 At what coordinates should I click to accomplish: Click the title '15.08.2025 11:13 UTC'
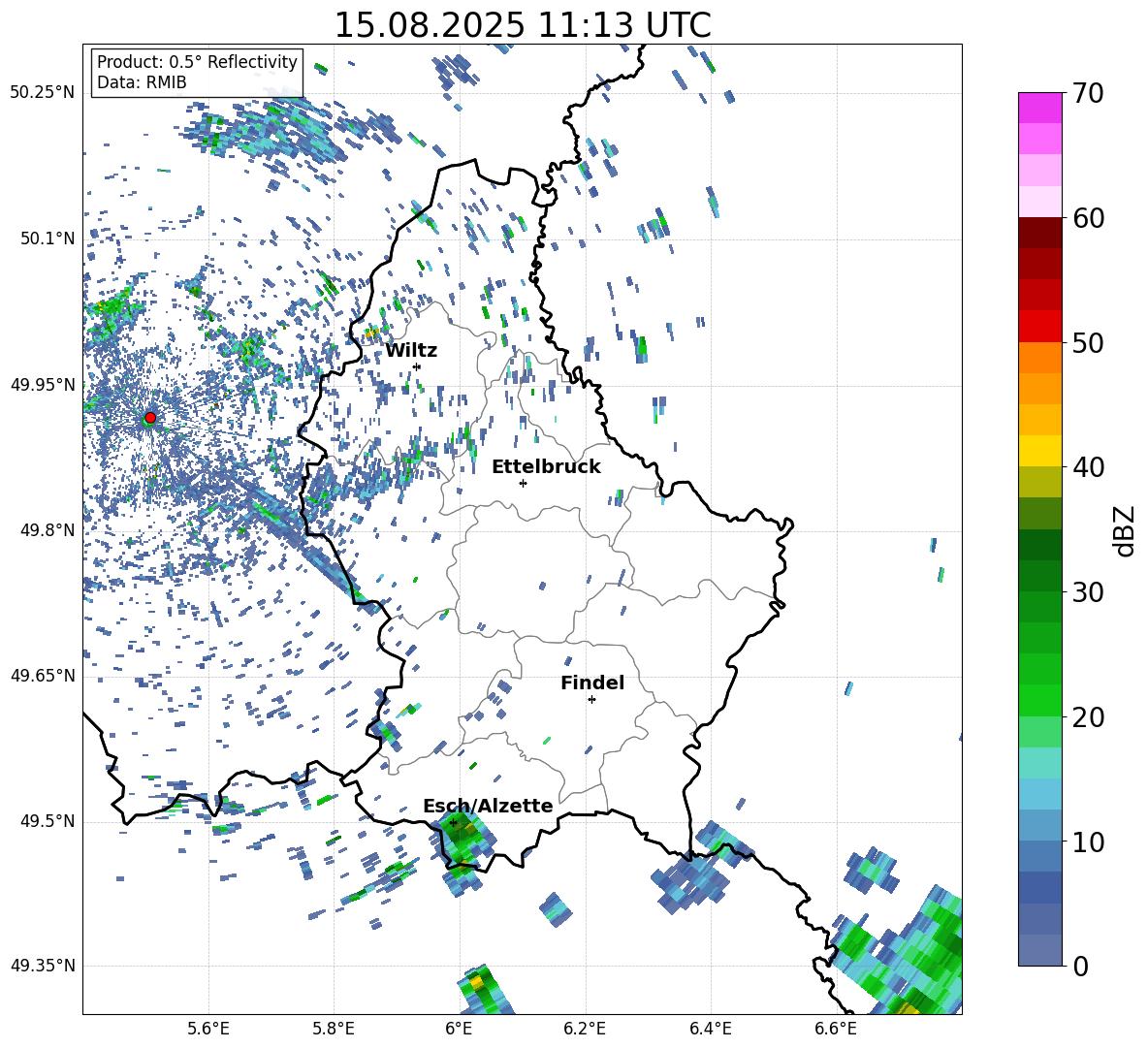[x=523, y=25]
